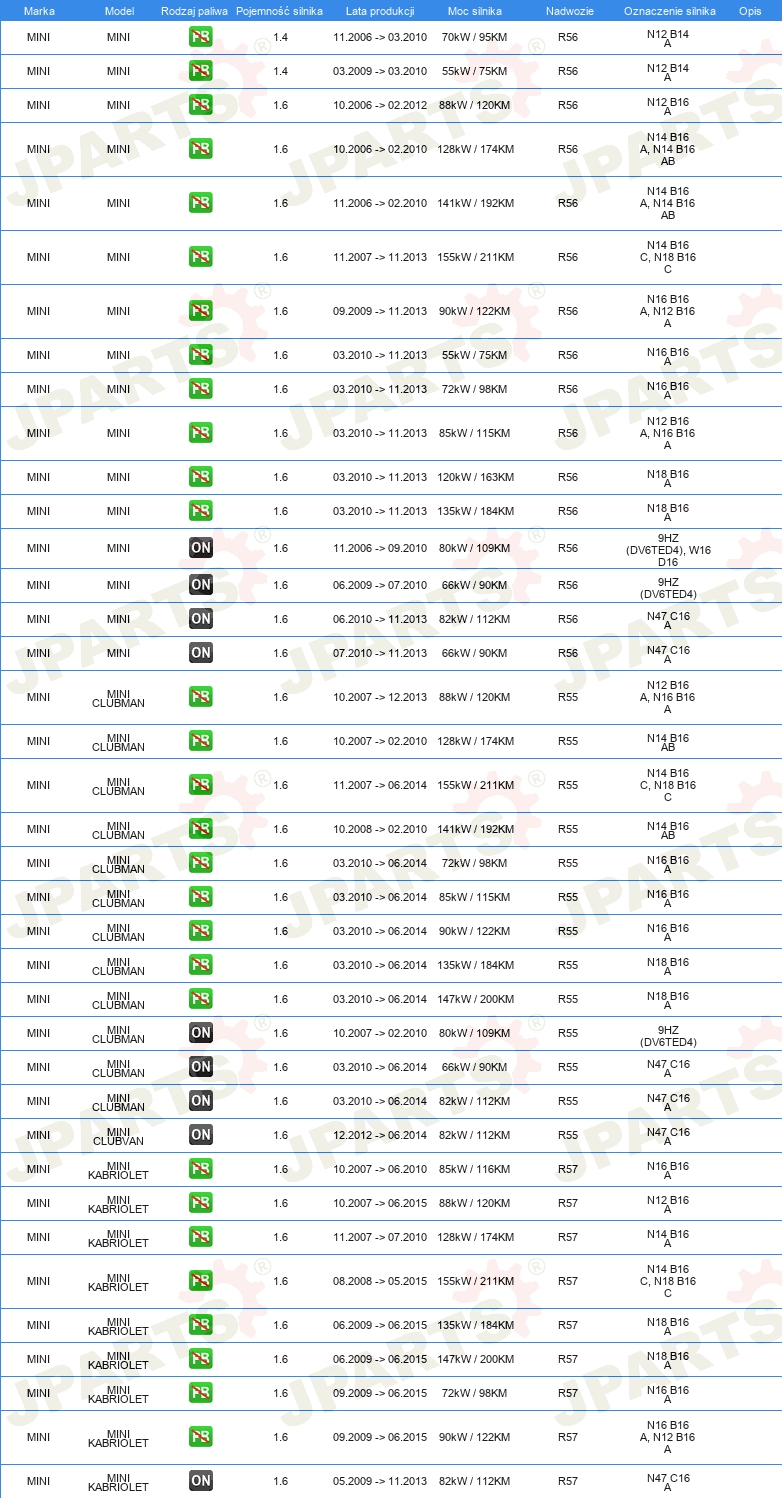
Task: Select the 10.2007 -> 06.2010 date cell
Action: (x=380, y=1169)
